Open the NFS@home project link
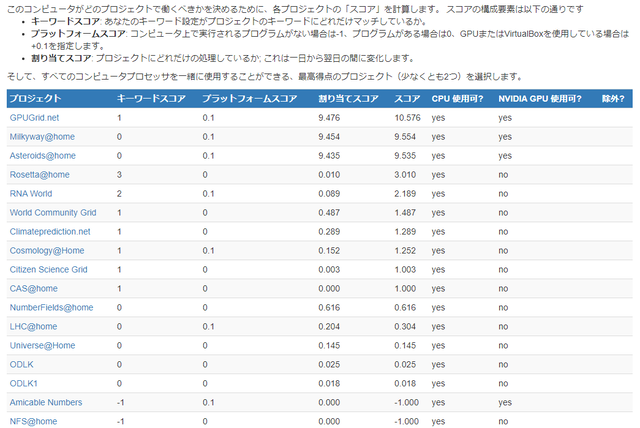 point(33,421)
